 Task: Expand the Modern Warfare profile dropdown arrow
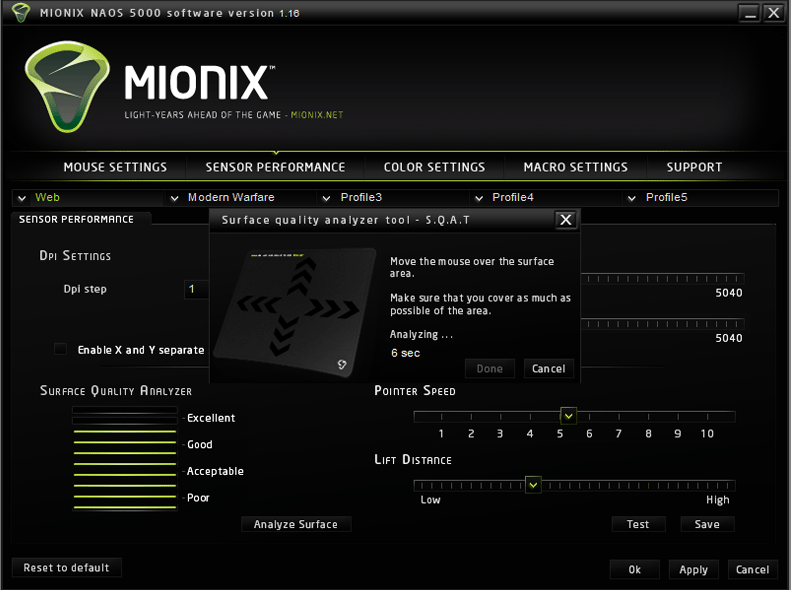coord(175,198)
